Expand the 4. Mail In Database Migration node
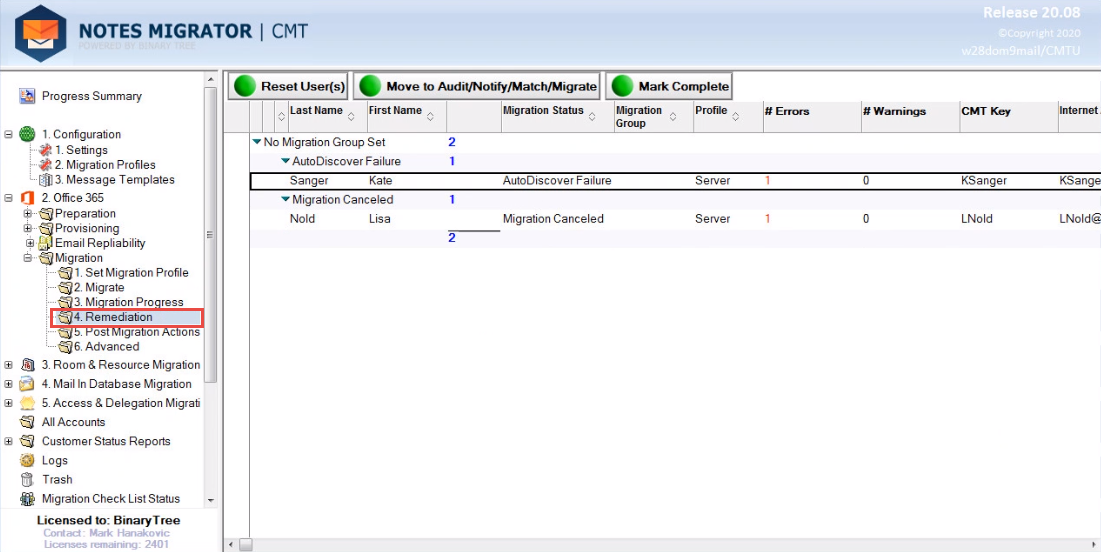The image size is (1101, 552). [x=8, y=384]
